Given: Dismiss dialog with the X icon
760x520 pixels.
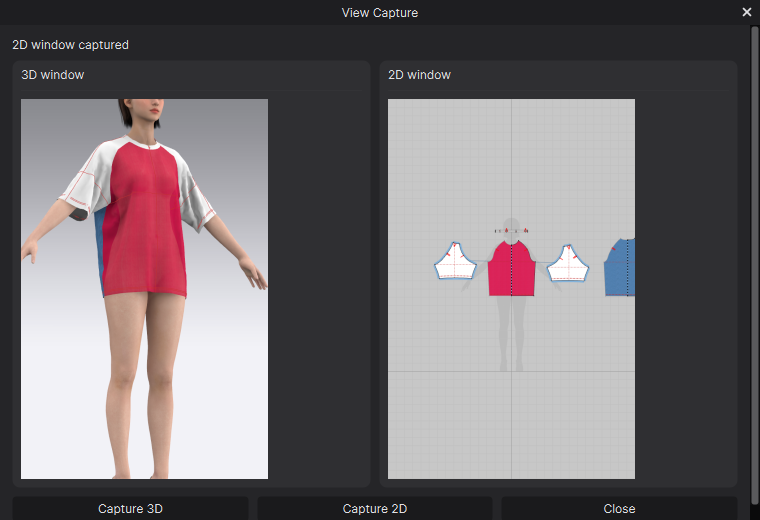Looking at the screenshot, I should [746, 12].
